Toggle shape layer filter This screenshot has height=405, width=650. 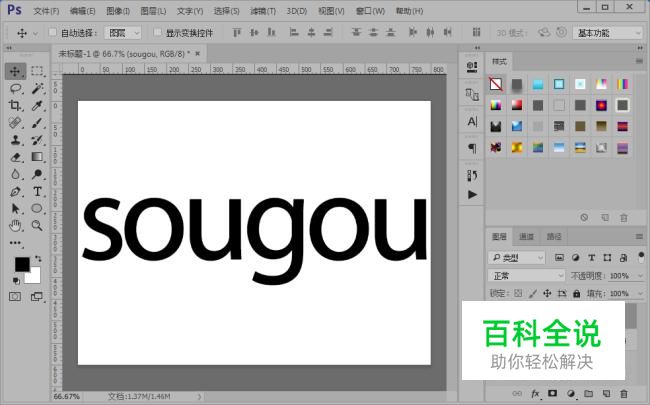tap(607, 258)
